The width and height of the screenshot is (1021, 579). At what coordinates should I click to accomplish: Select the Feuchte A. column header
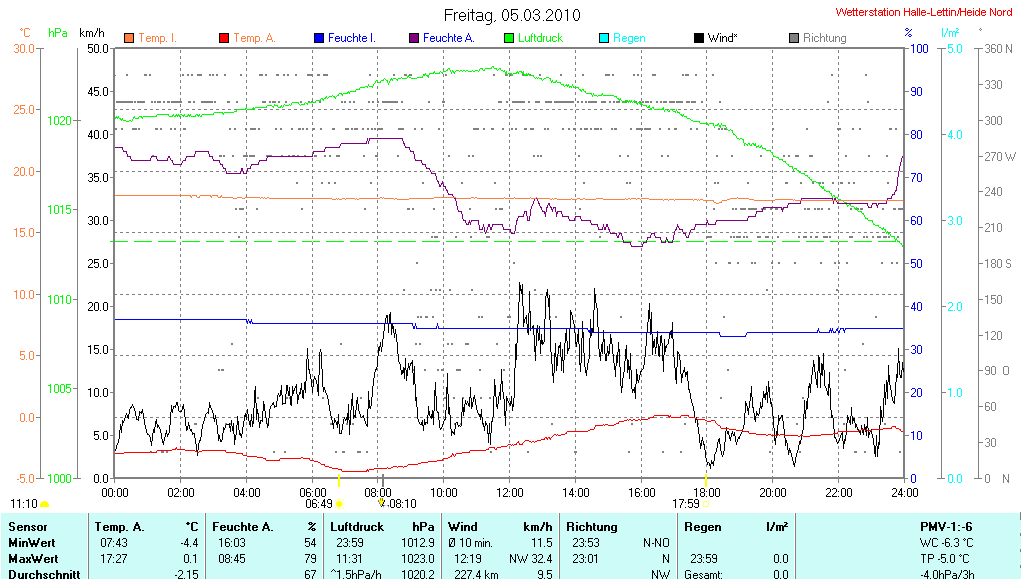243,526
